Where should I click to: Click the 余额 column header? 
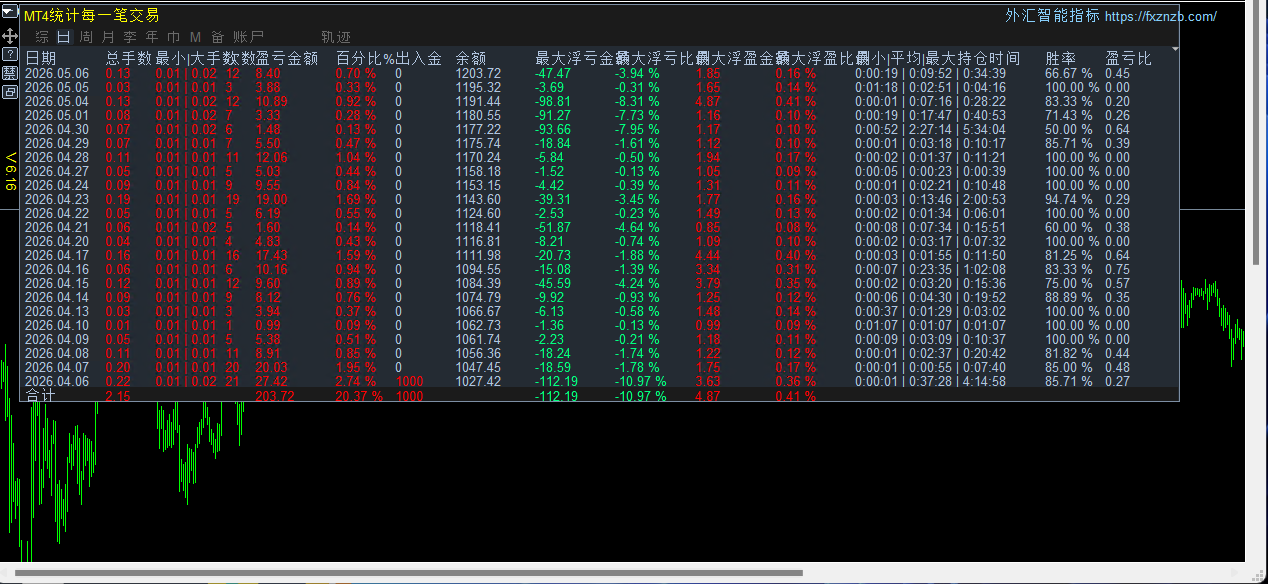click(471, 58)
